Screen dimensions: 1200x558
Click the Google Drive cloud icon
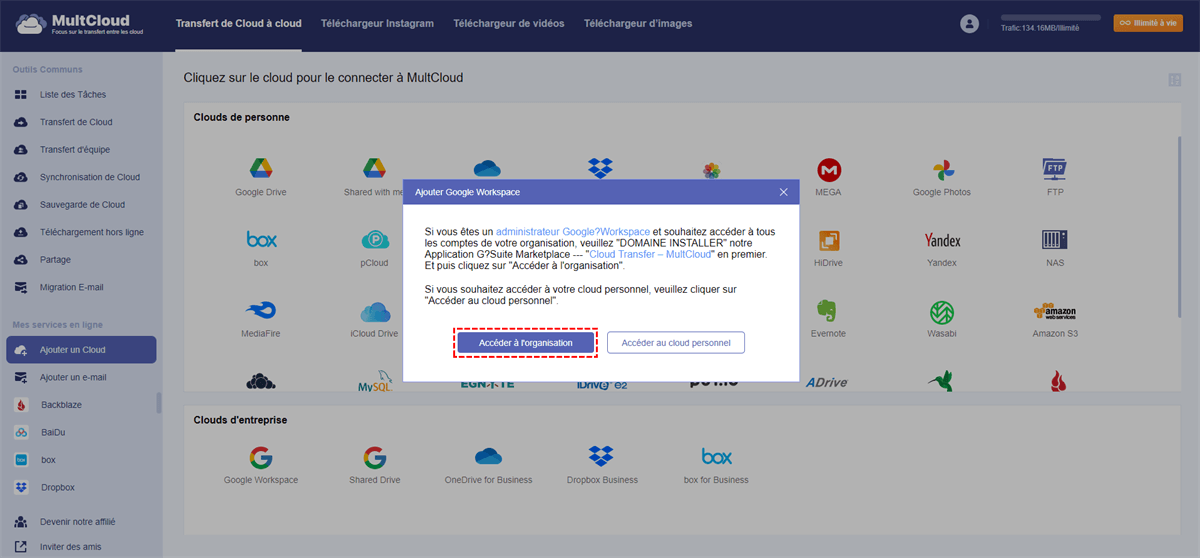point(261,169)
